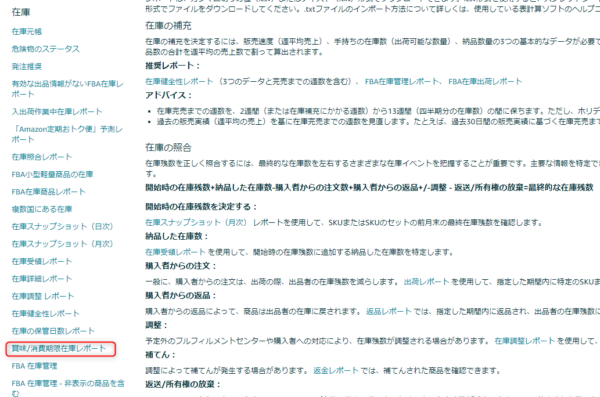Open sidebar 在庫スナップショット（日次）

(62, 227)
